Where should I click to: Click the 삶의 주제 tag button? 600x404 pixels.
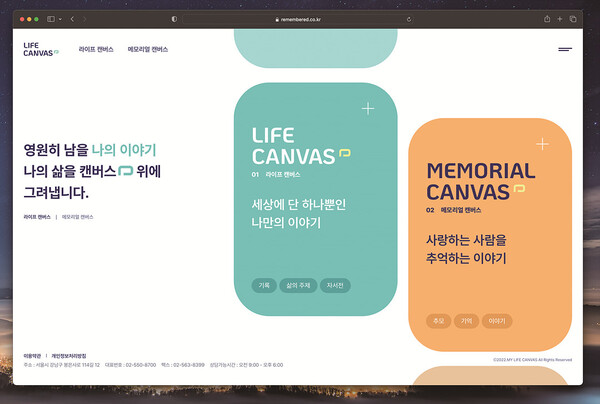pyautogui.click(x=297, y=285)
